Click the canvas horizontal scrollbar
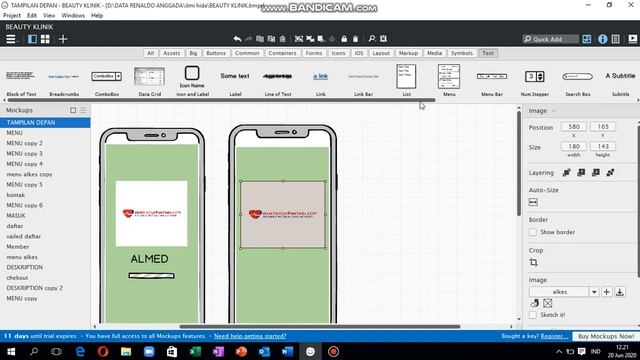This screenshot has height=360, width=640. point(320,327)
